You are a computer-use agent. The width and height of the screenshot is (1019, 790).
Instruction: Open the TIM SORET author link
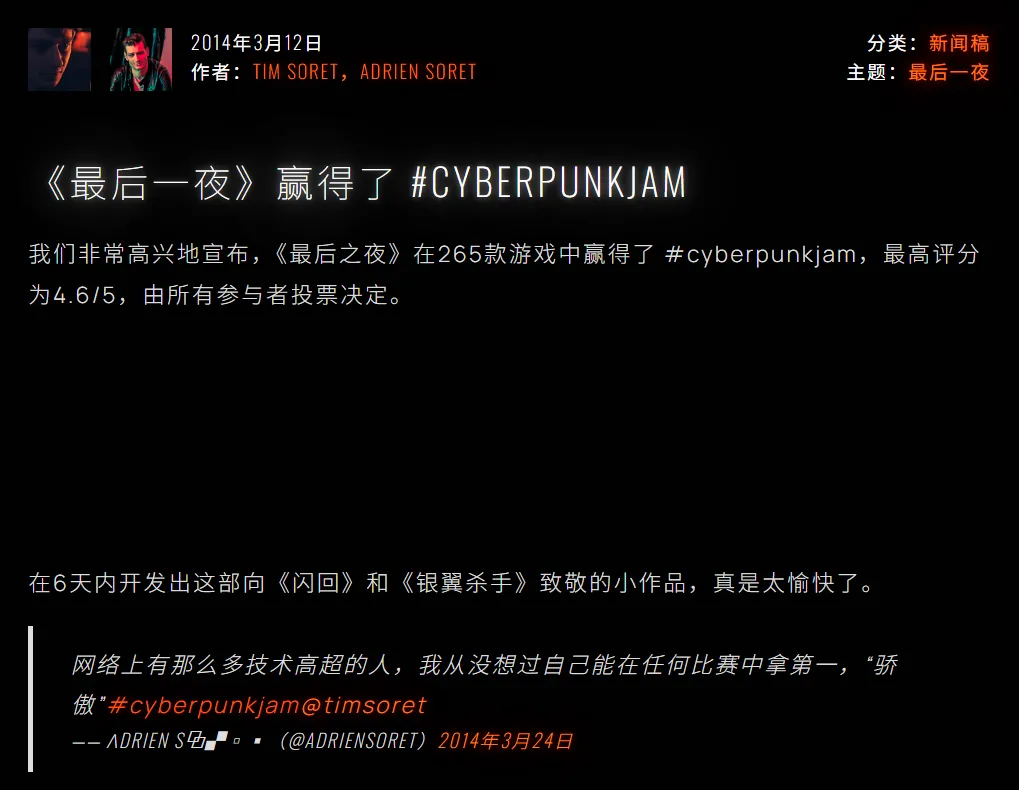pos(296,71)
